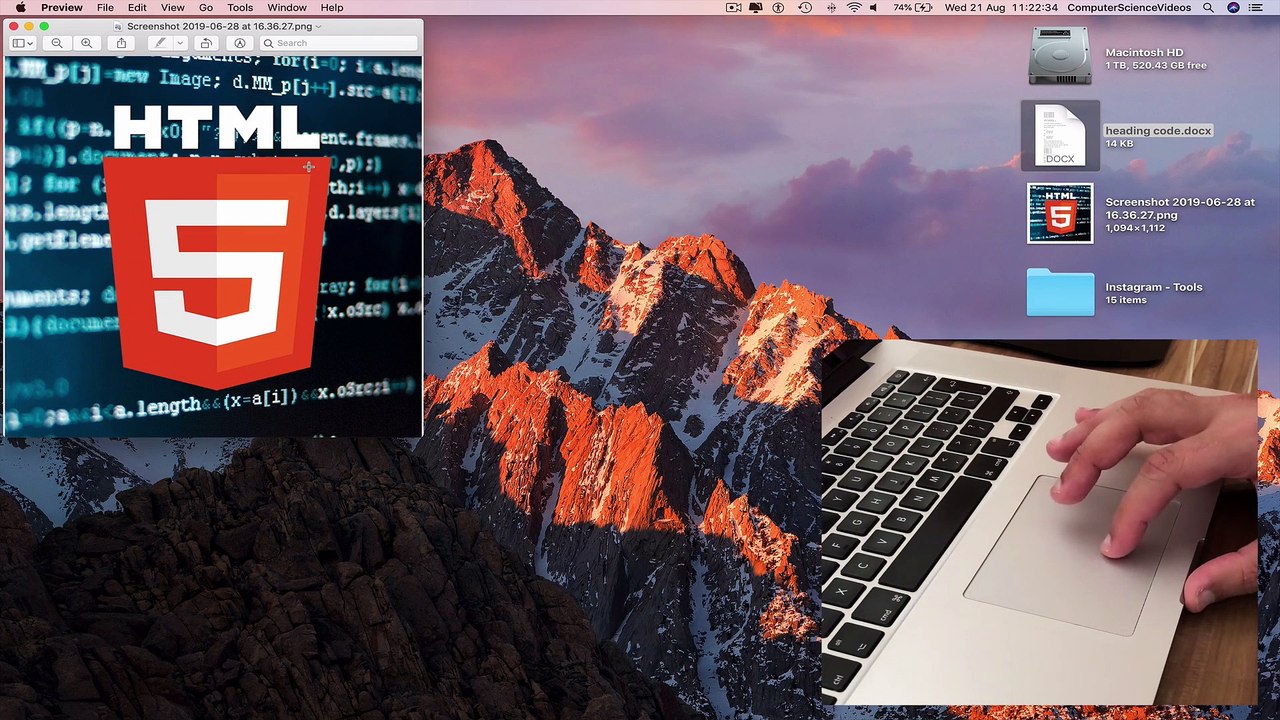Show the Markup toolbar in Preview
Viewport: 1280px width, 720px height.
pos(240,43)
